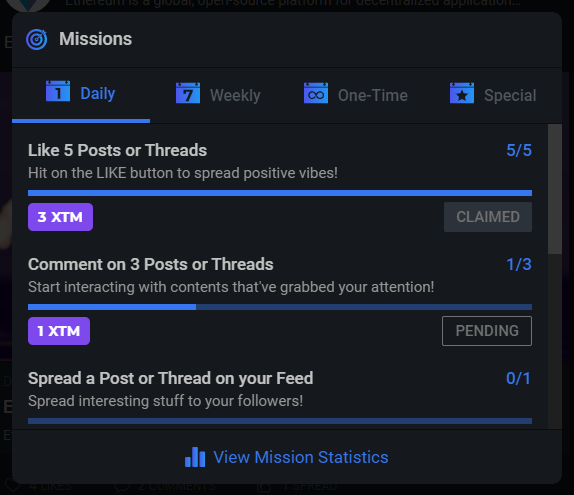
Task: Click the missions list scrollbar thumb
Action: coord(555,189)
